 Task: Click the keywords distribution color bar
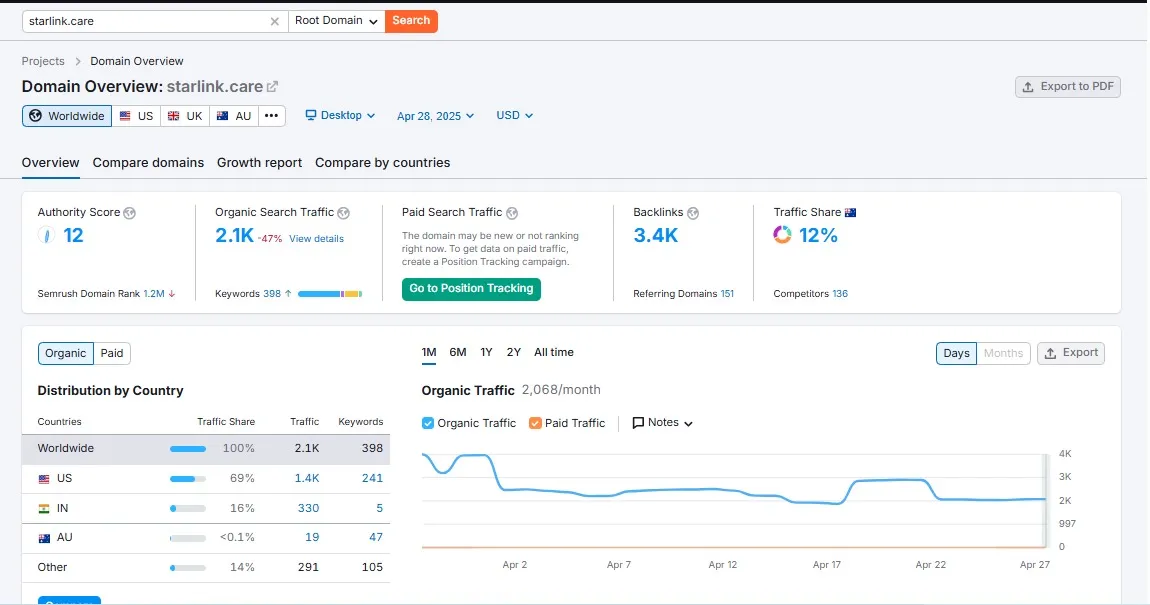[329, 294]
